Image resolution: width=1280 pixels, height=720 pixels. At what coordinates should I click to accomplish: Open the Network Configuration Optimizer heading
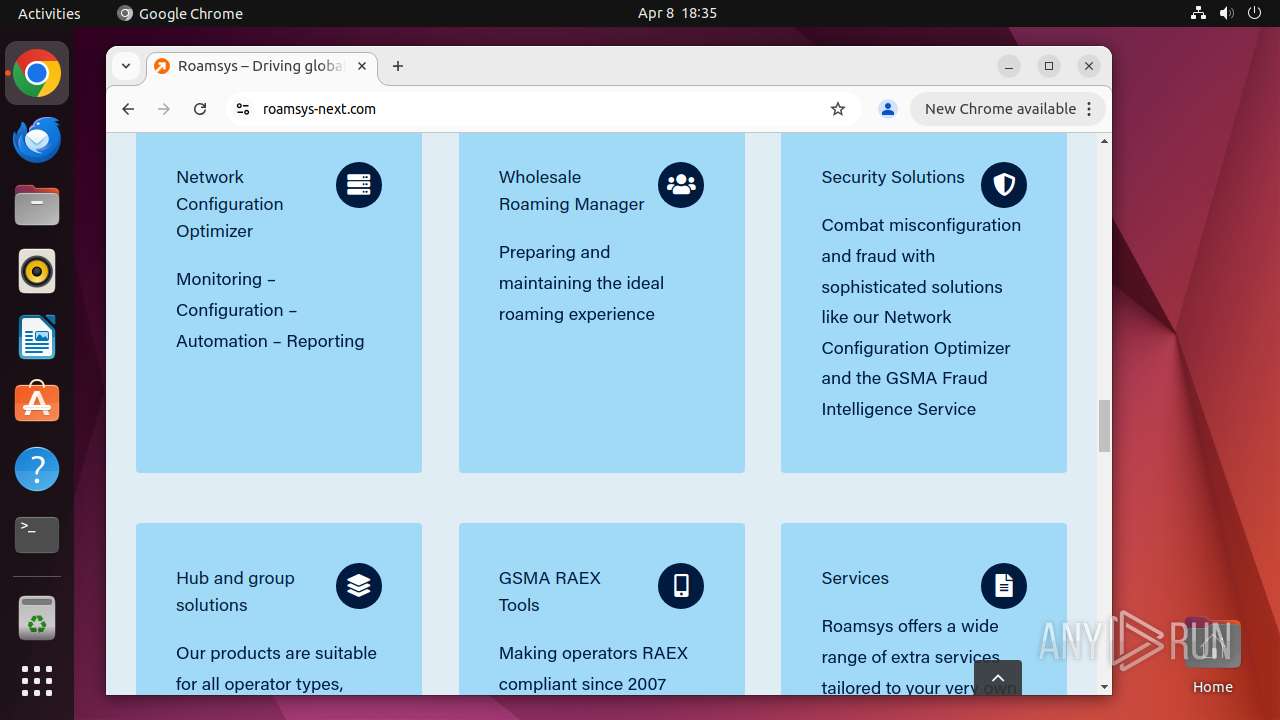point(230,204)
